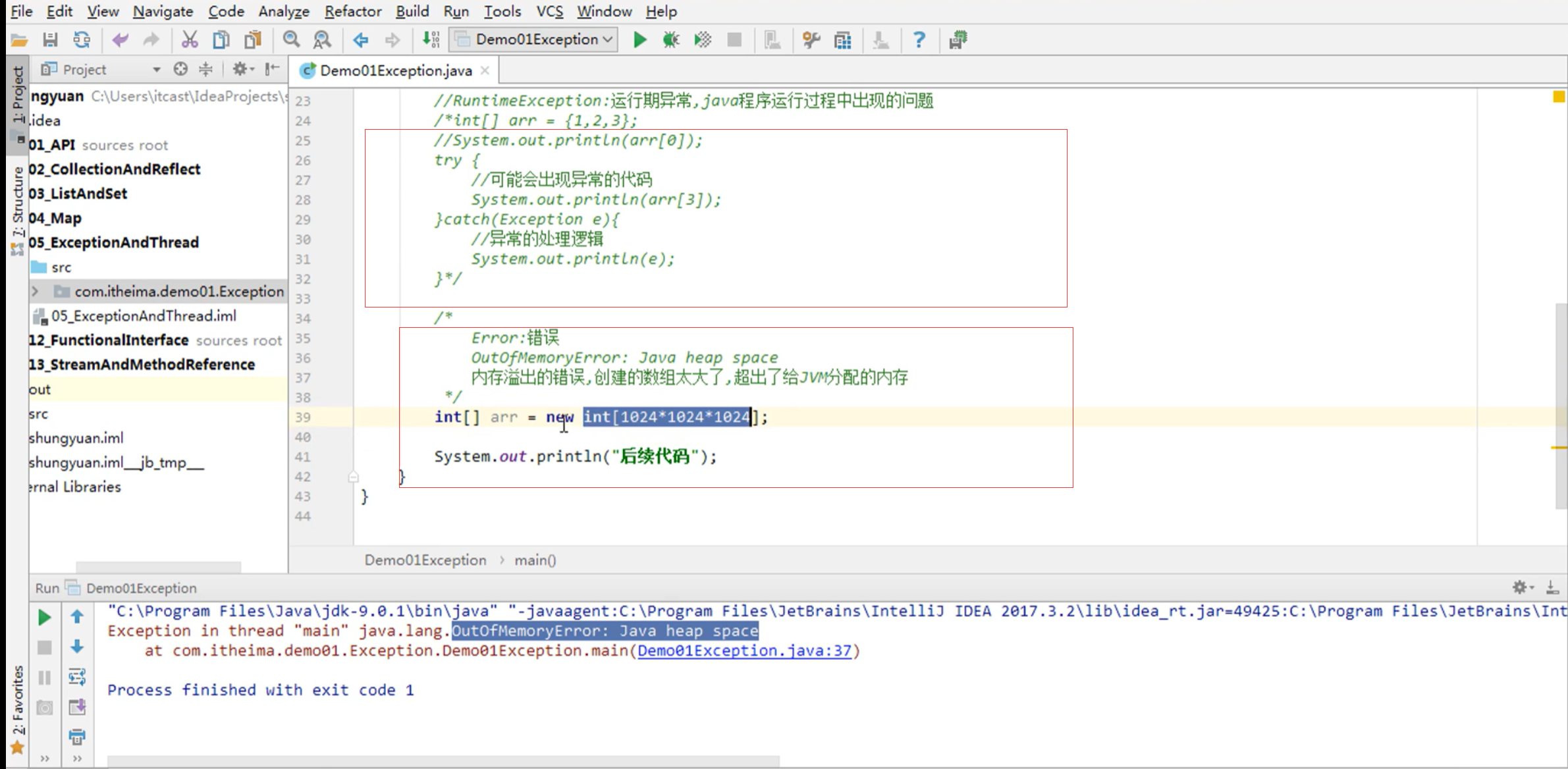The width and height of the screenshot is (1568, 769).
Task: Start debugging with the Debug bug icon
Action: (x=670, y=40)
